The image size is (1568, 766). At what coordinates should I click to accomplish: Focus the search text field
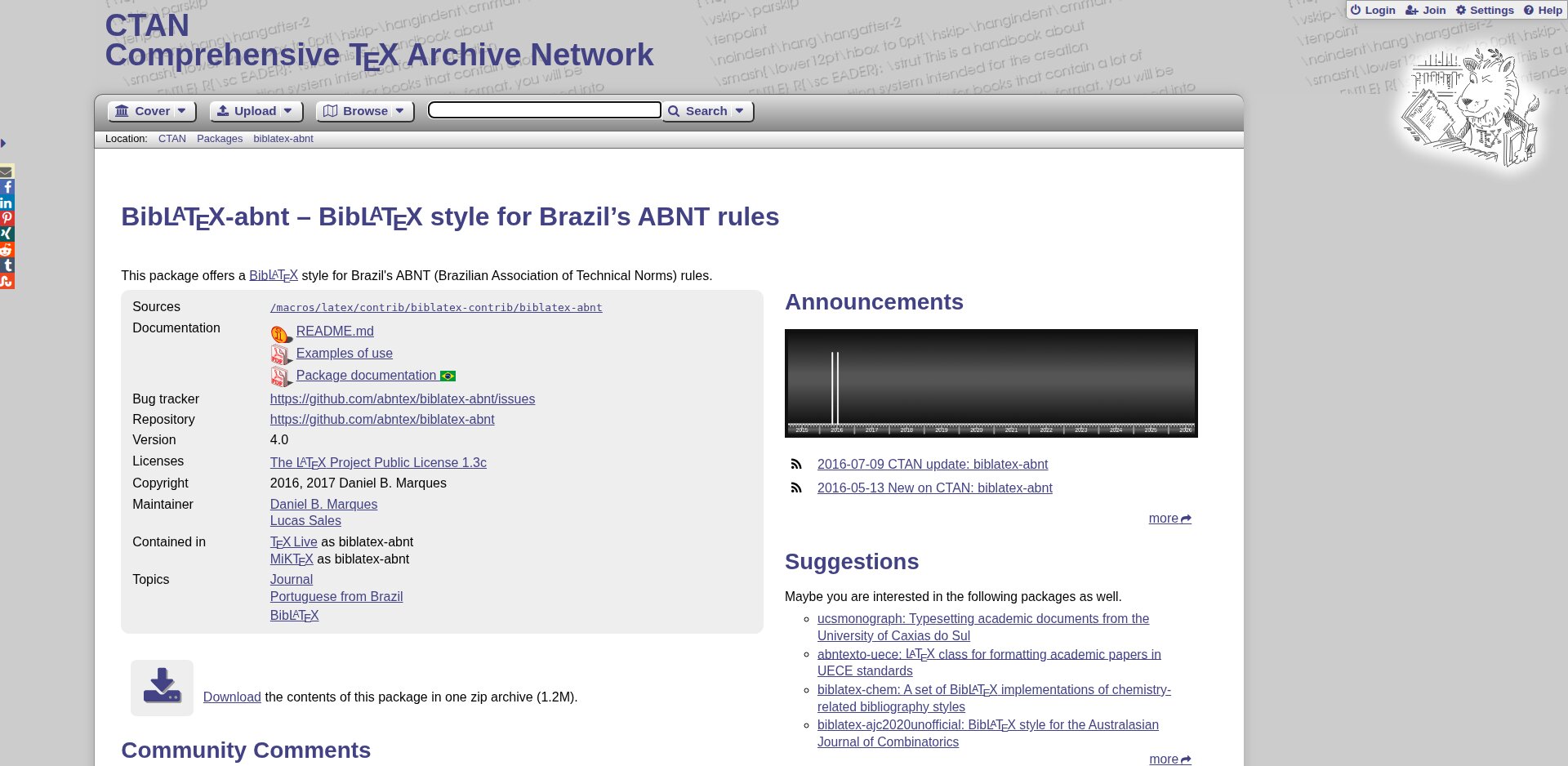coord(545,110)
